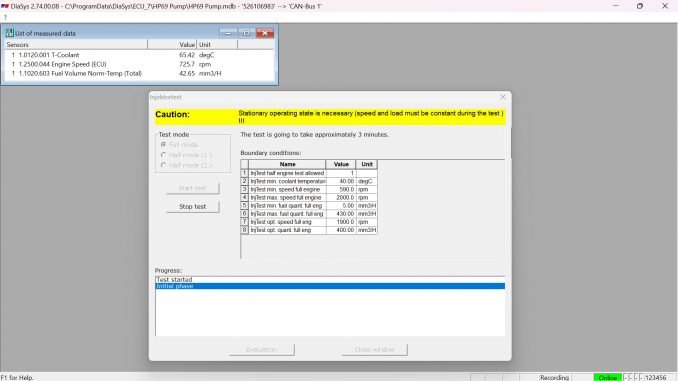Click the 2000.0 max speed value cell
The image size is (678, 381).
341,197
